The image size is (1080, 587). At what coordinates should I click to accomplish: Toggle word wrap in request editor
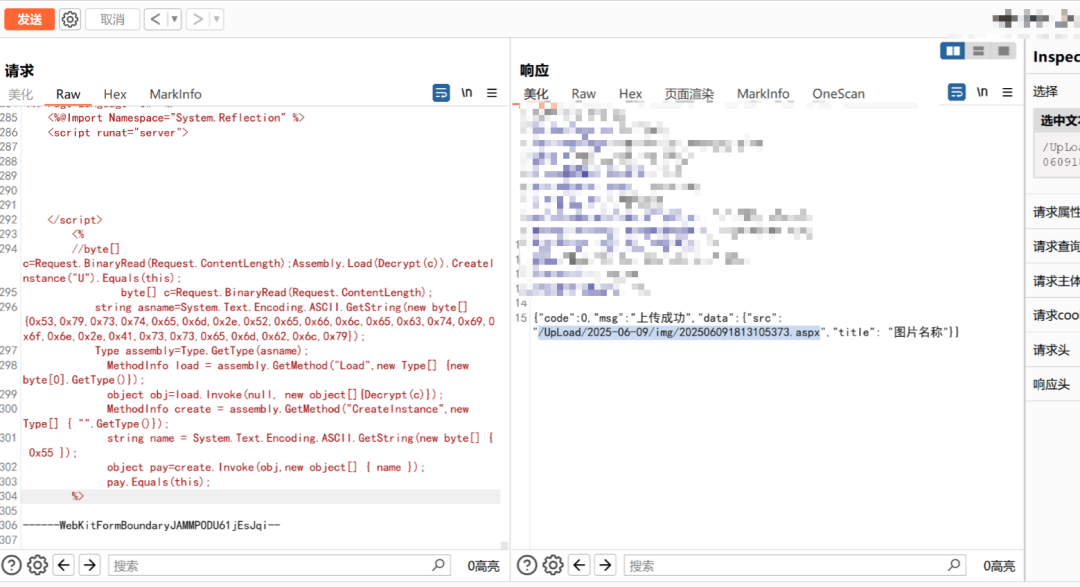click(441, 92)
